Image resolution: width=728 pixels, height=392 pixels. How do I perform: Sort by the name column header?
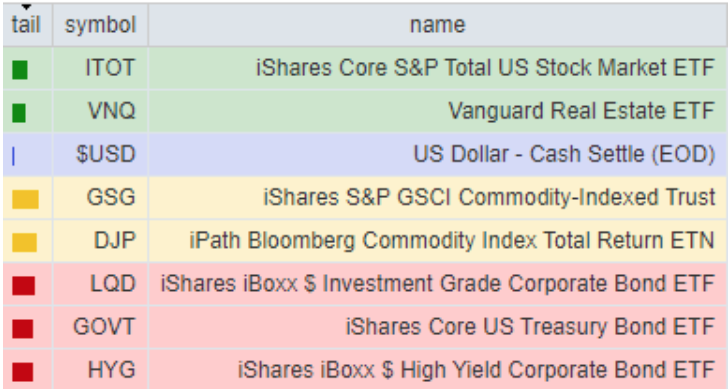pyautogui.click(x=437, y=25)
